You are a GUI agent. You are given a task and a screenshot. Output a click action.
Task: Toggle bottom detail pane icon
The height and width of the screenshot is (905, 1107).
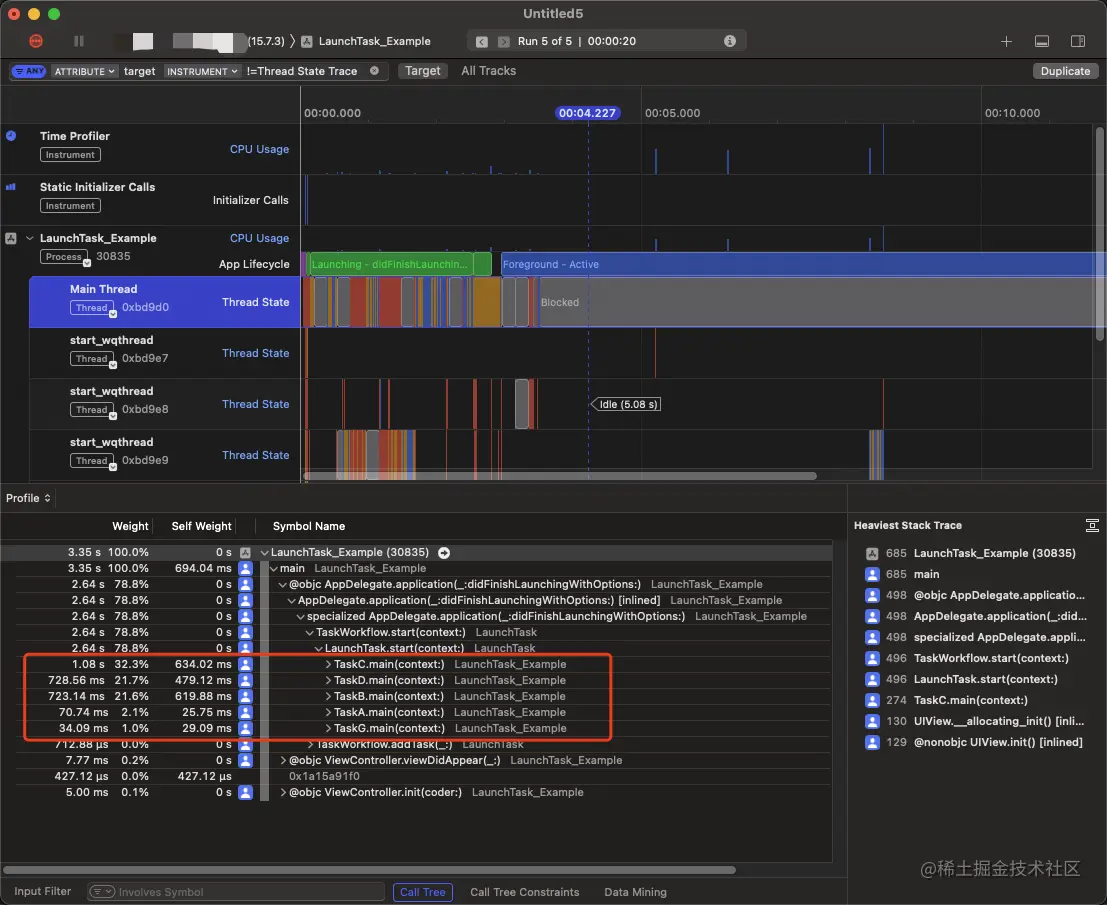tap(1041, 42)
